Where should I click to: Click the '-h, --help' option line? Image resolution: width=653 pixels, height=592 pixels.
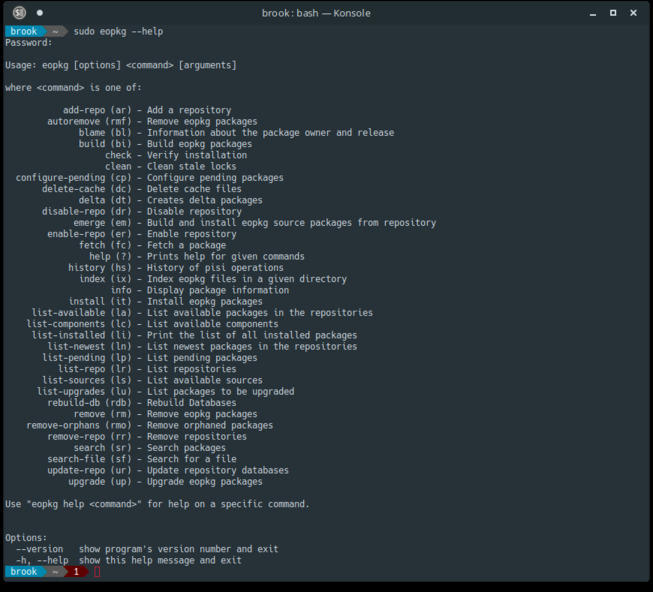(x=129, y=560)
